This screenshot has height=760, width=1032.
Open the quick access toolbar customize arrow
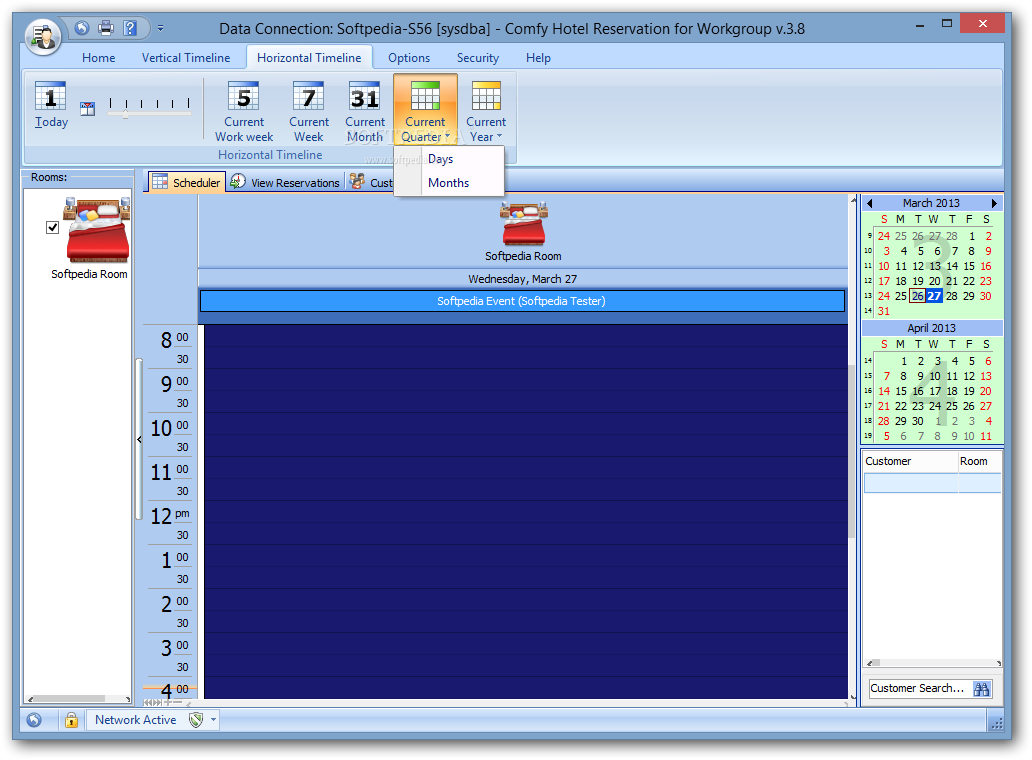(x=160, y=28)
